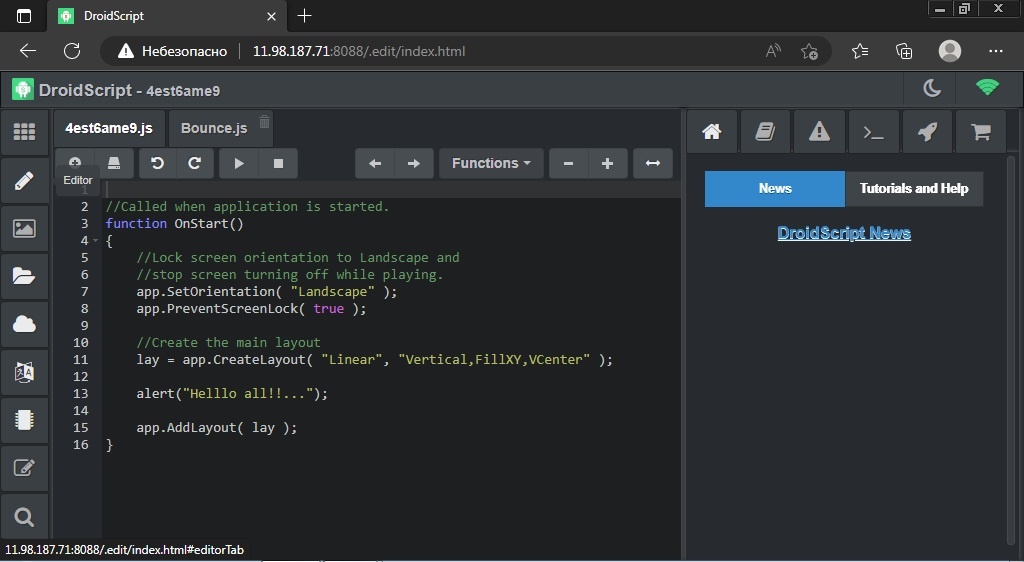The image size is (1024, 562).
Task: Open browser settings and more menu
Action: point(995,51)
